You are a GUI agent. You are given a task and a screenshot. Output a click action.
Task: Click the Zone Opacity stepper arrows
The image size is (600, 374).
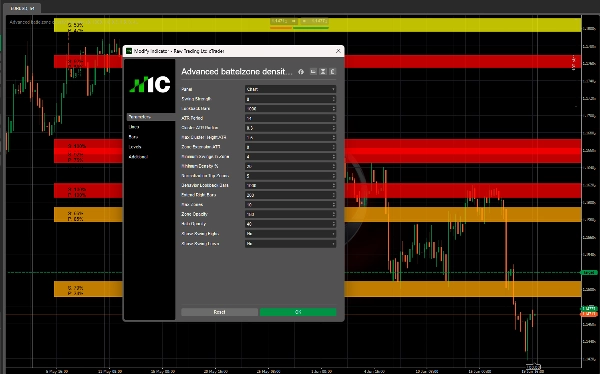[334, 214]
